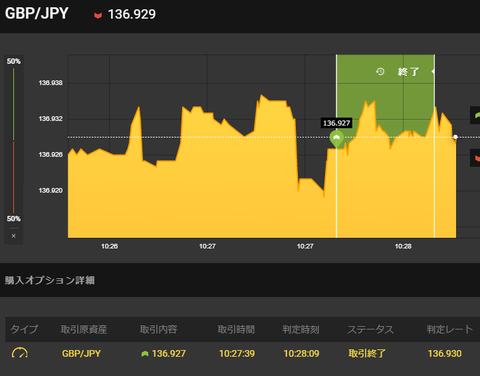Click the 136.926 y-axis label
The width and height of the screenshot is (480, 376).
pyautogui.click(x=50, y=155)
